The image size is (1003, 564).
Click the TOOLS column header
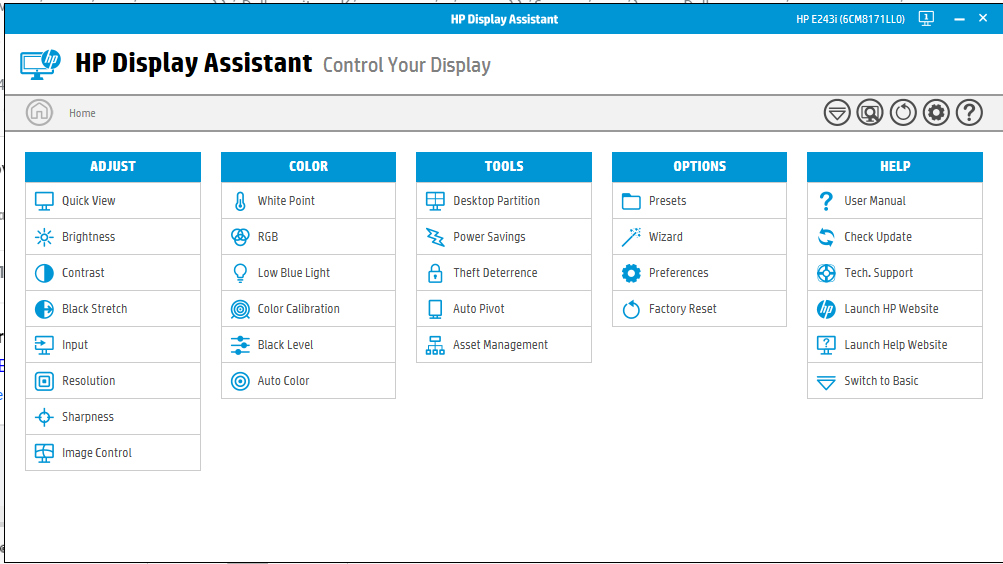[x=504, y=166]
